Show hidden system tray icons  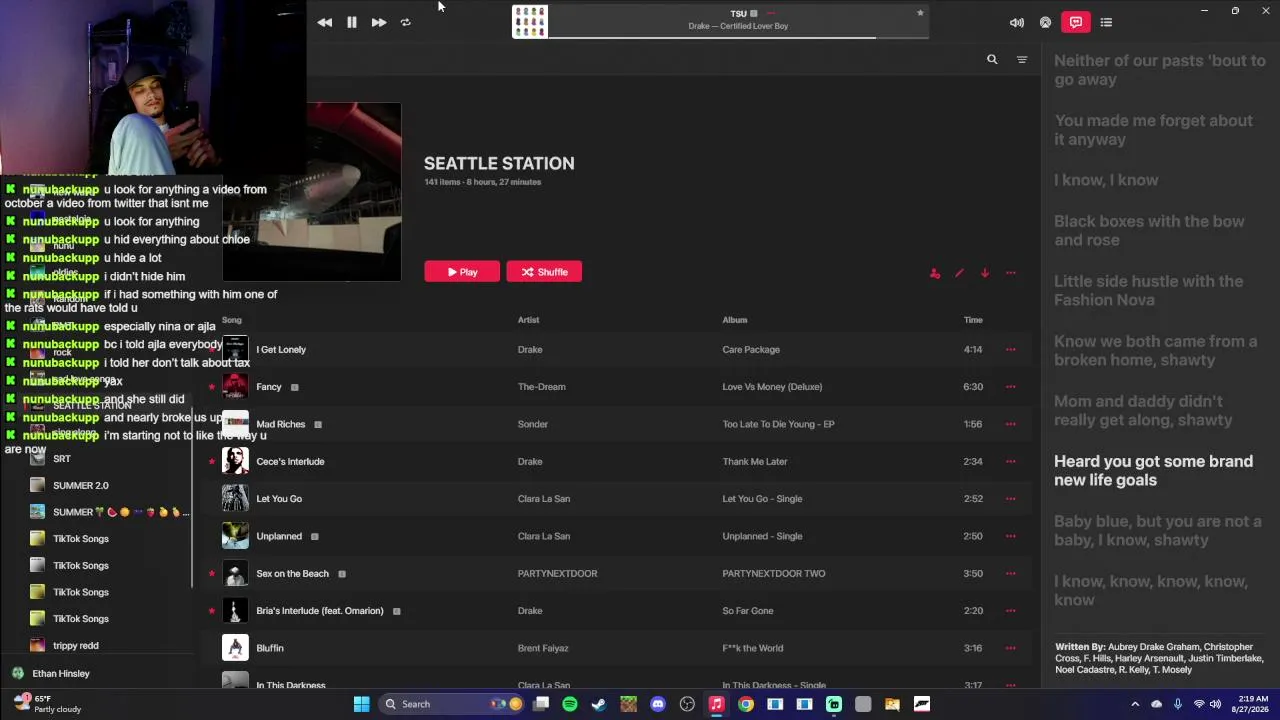1135,704
